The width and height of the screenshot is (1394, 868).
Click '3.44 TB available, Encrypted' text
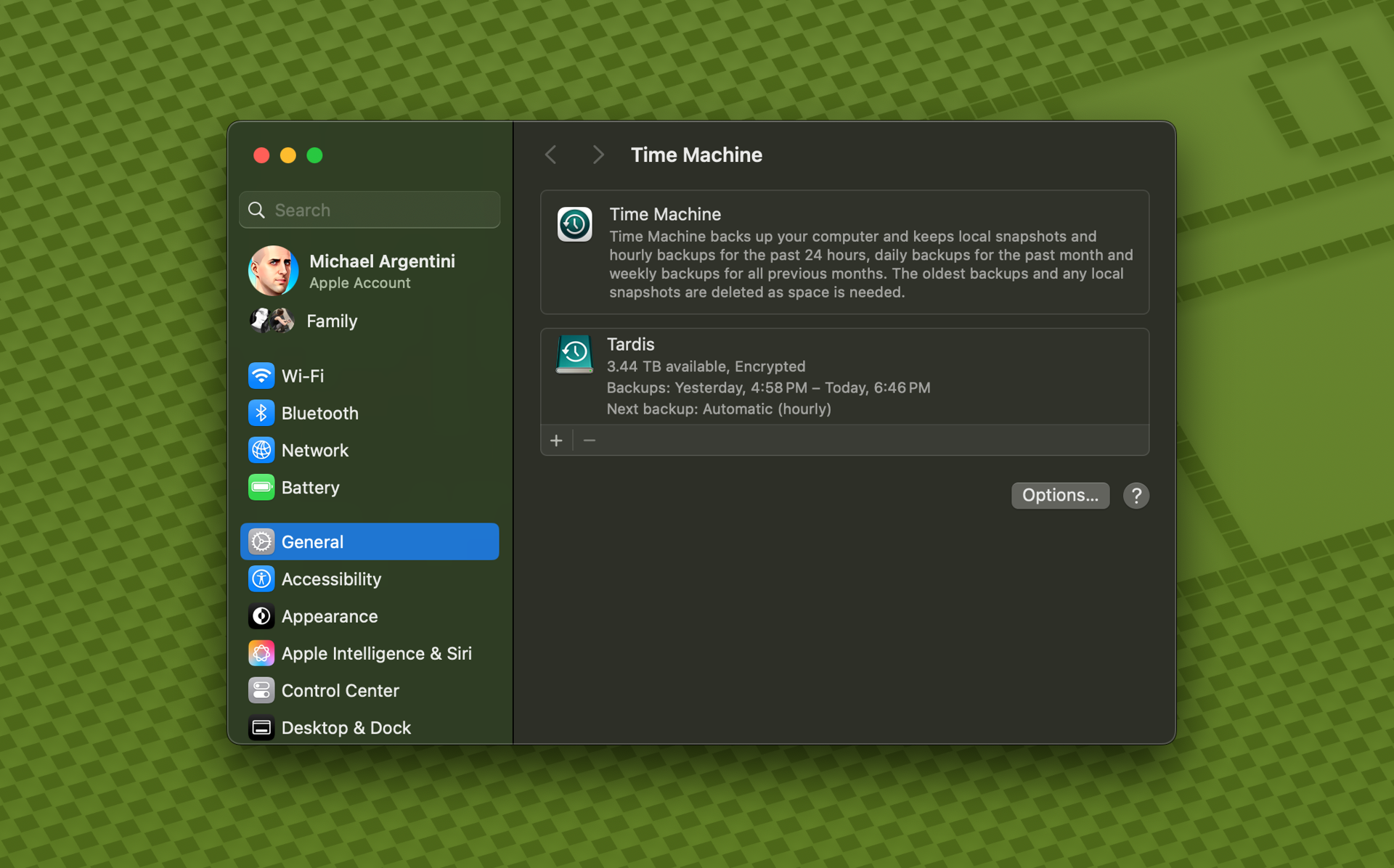pyautogui.click(x=706, y=367)
